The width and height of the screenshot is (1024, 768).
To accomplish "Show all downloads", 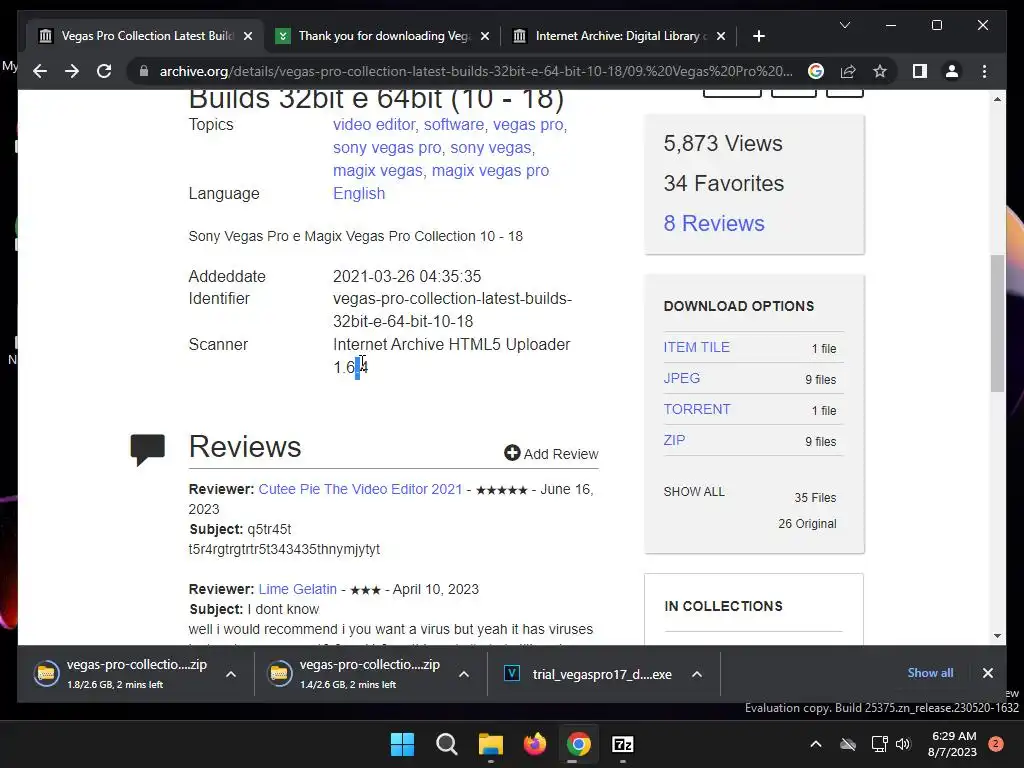I will 930,673.
